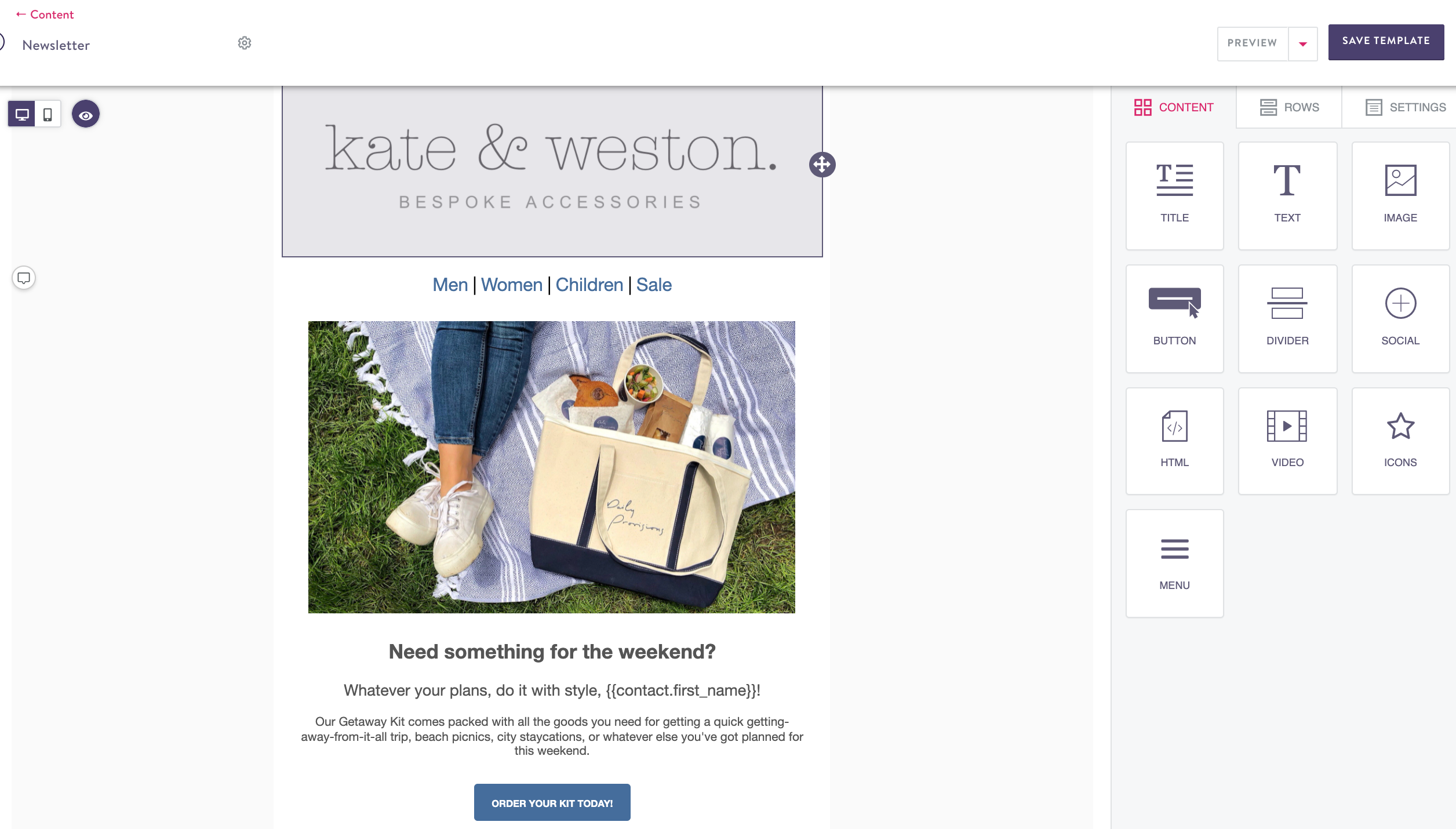This screenshot has height=829, width=1456.
Task: Select the Image content block
Action: (x=1400, y=196)
